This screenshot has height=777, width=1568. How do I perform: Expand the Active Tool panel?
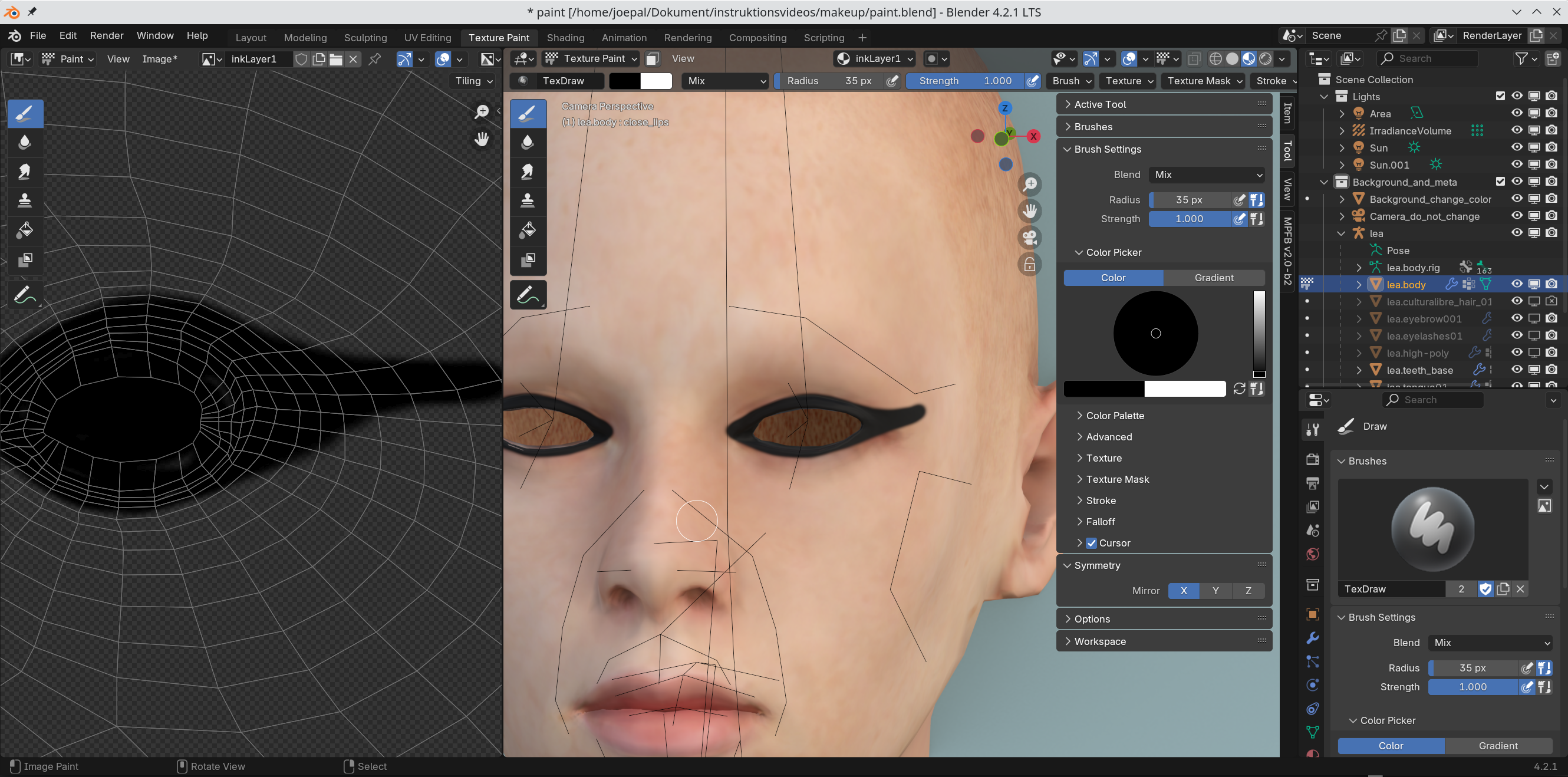click(x=1164, y=104)
